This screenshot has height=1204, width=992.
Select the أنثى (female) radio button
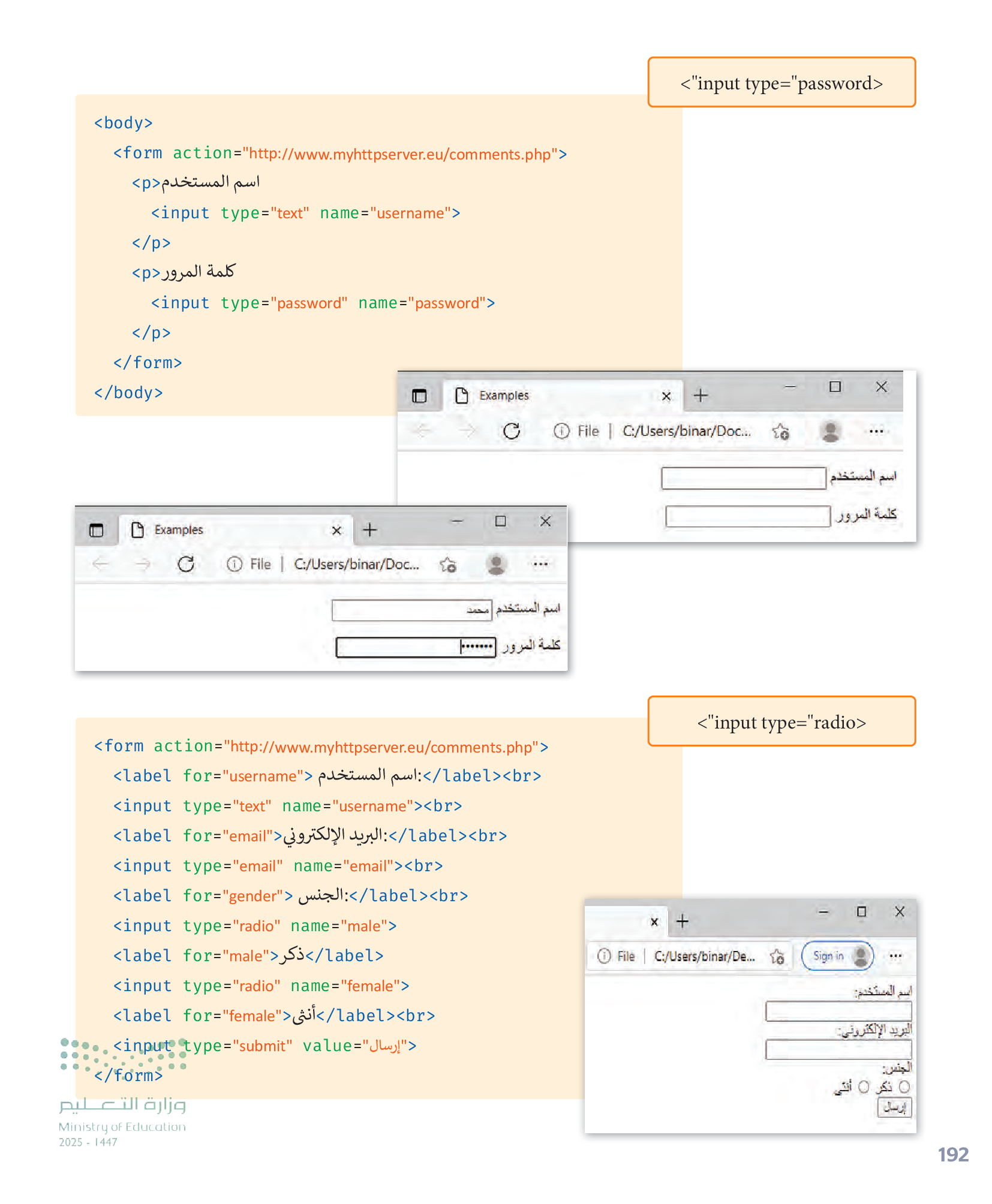point(864,1087)
